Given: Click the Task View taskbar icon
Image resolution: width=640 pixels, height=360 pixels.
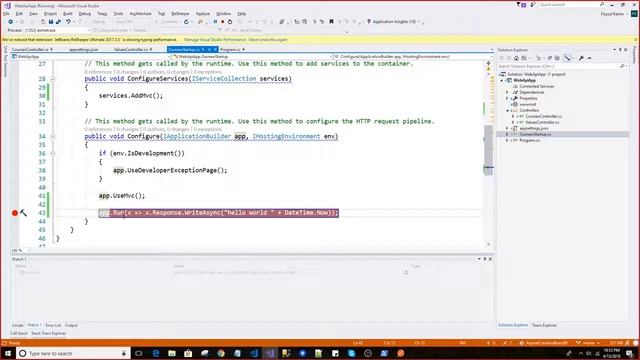Looking at the screenshot, I should pyautogui.click(x=139, y=353).
